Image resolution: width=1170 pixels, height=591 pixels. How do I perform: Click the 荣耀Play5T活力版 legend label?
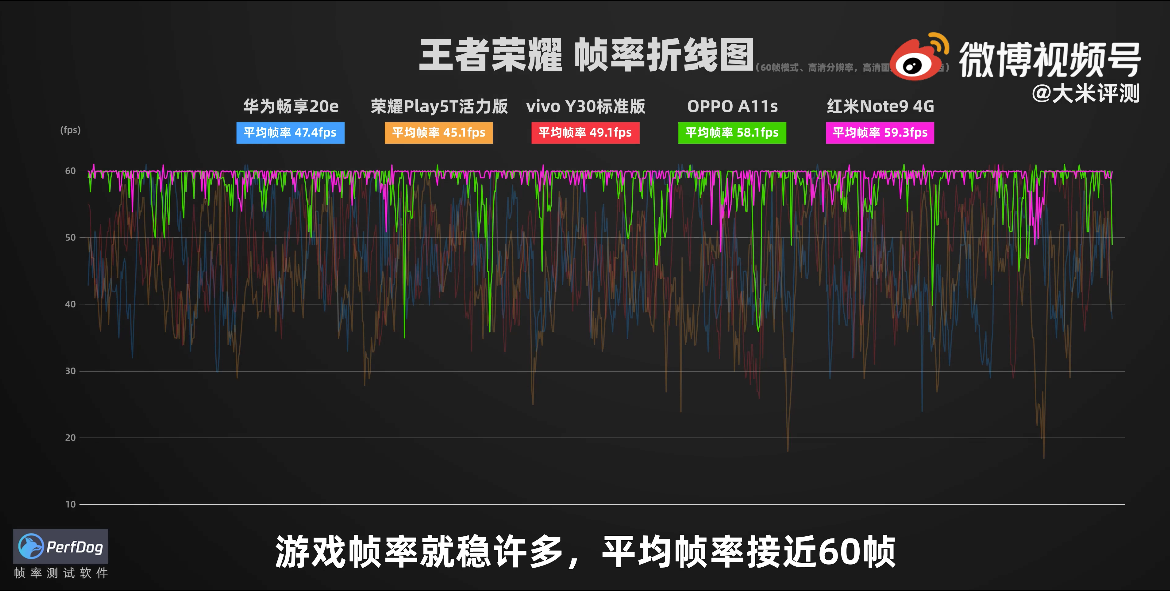tap(439, 106)
